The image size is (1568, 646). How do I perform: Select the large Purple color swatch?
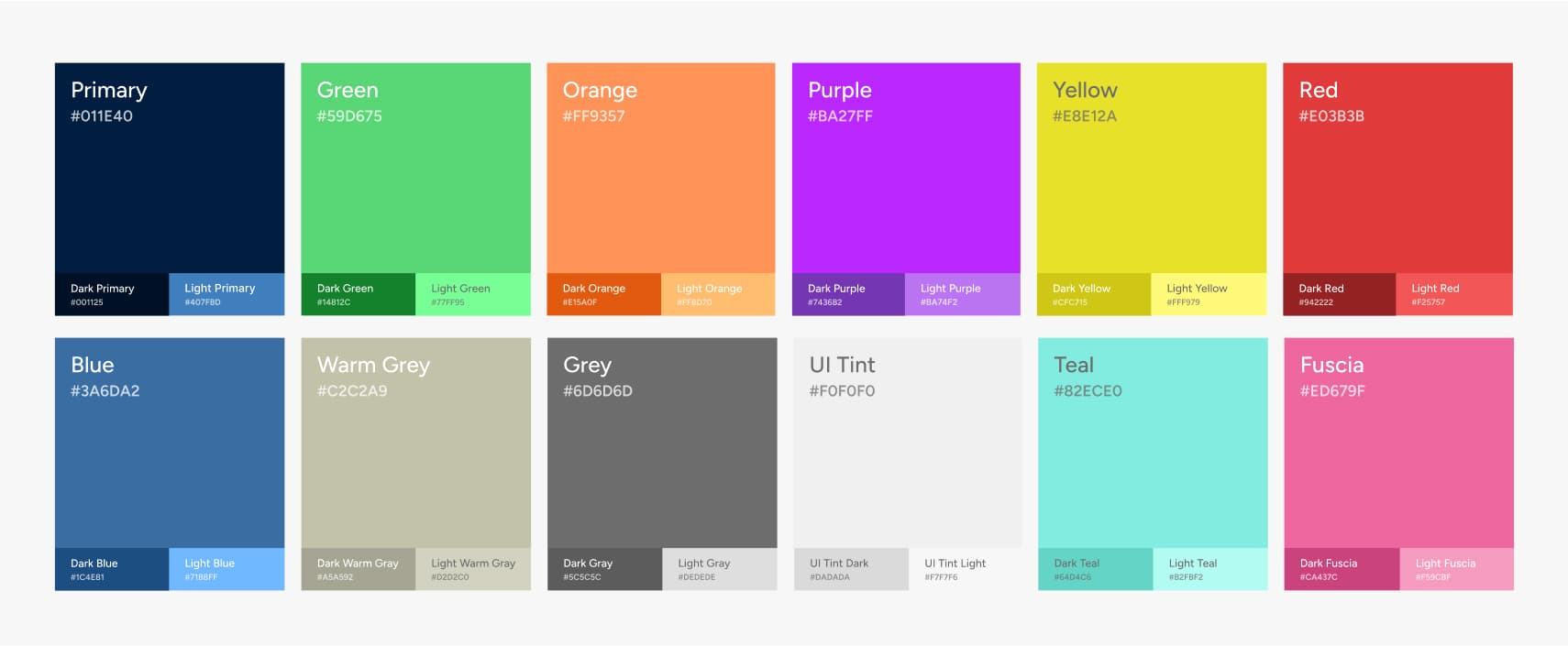click(906, 168)
